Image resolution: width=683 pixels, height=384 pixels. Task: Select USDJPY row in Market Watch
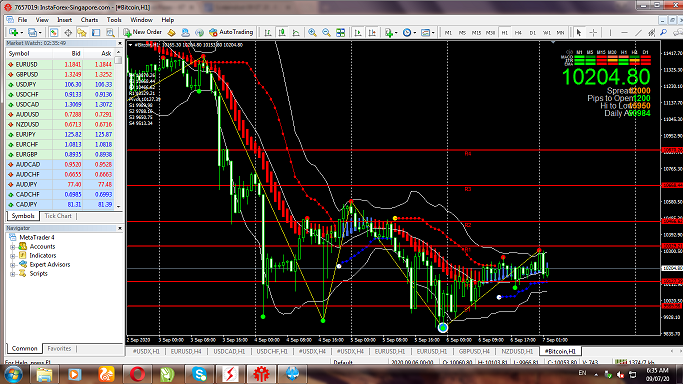tap(60, 84)
